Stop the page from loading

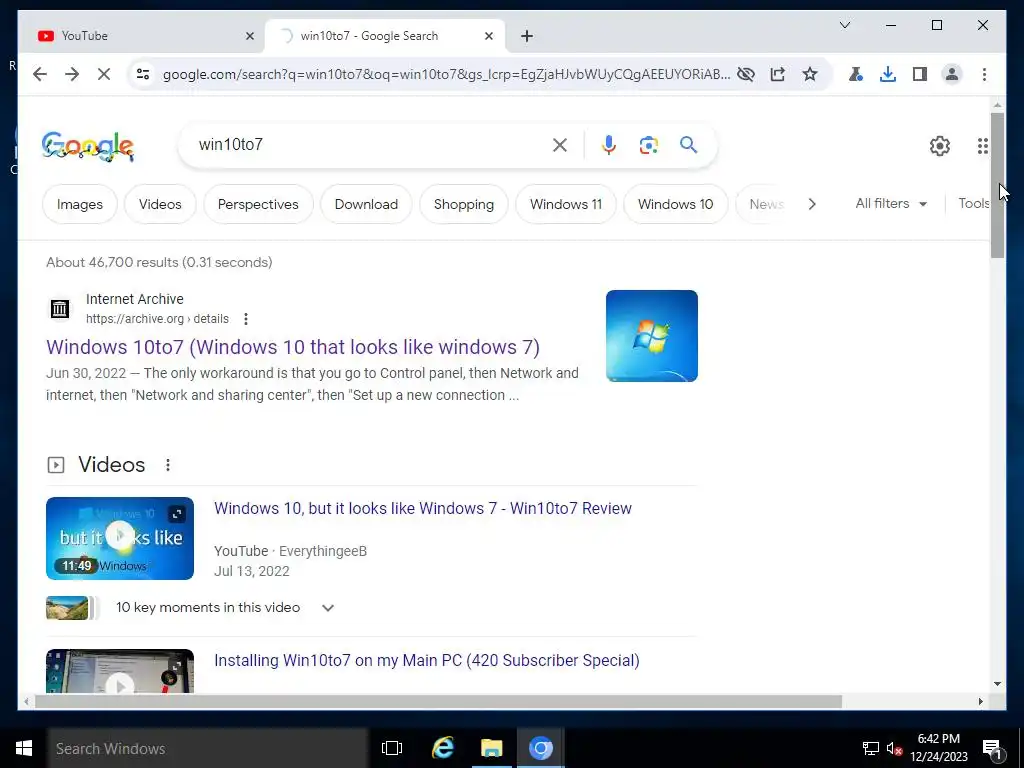[x=104, y=74]
